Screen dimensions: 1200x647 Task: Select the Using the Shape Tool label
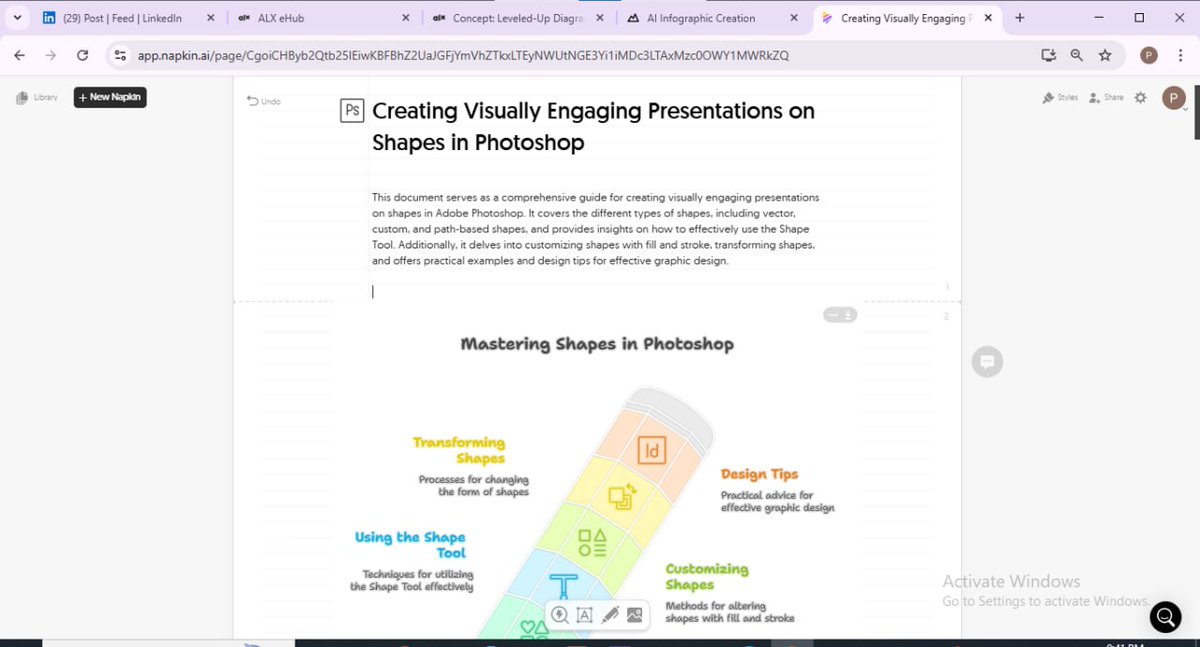[x=411, y=544]
